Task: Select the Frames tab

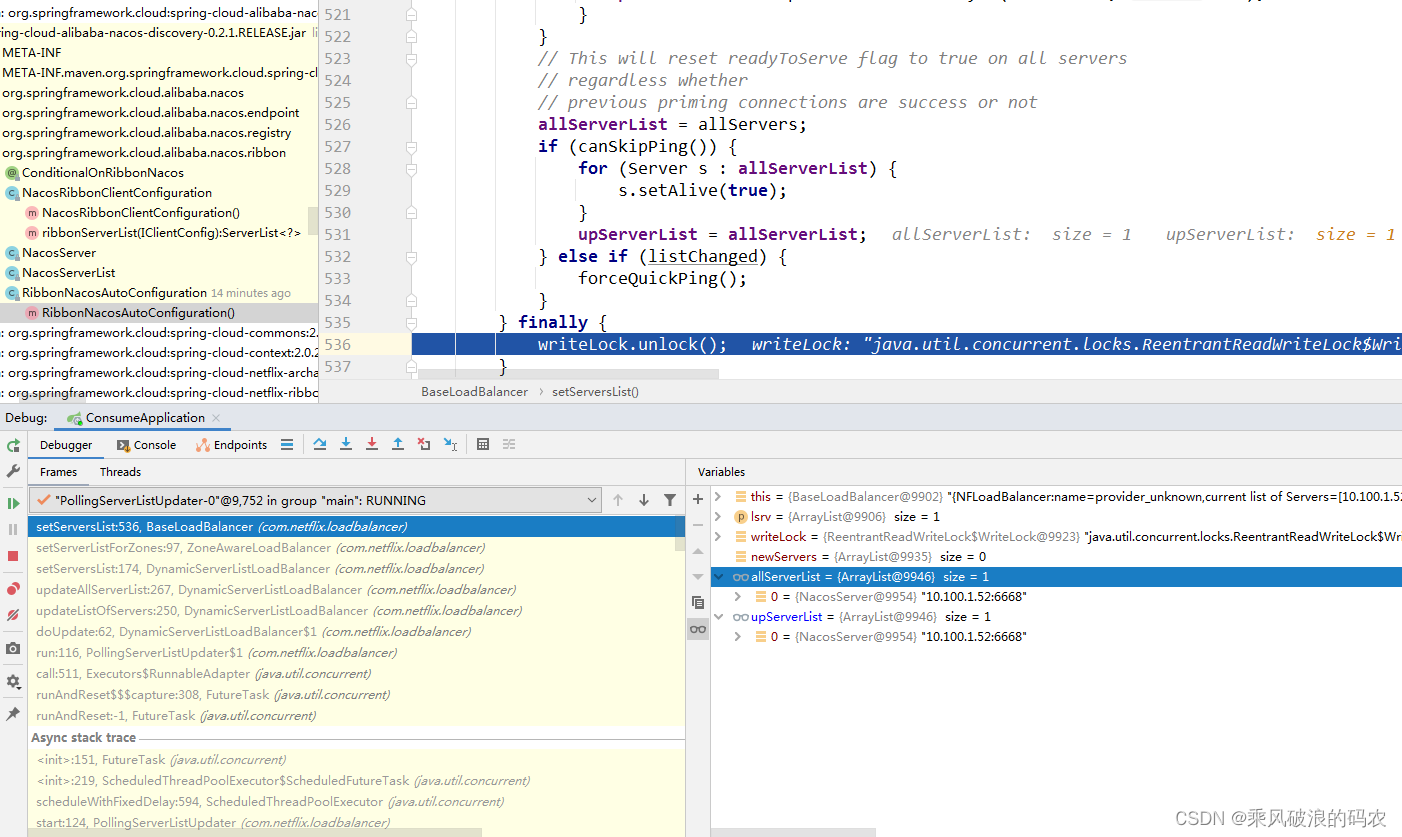Action: [59, 472]
